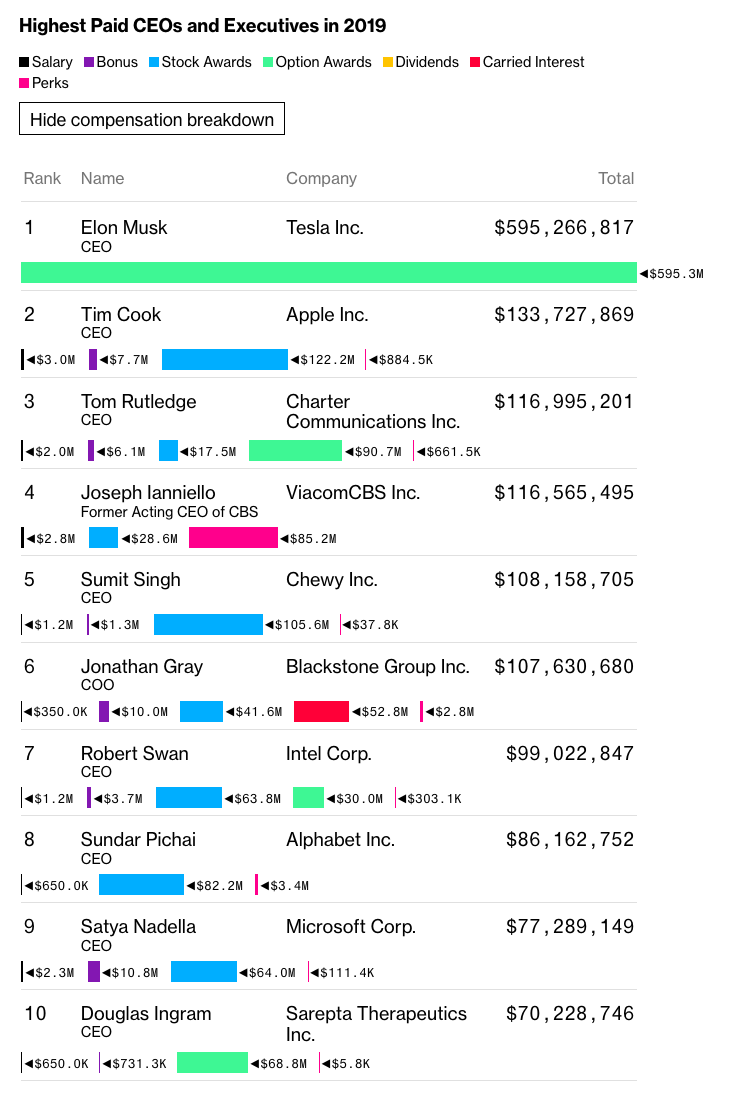Select the Rank column header
Image resolution: width=740 pixels, height=1098 pixels.
click(42, 179)
